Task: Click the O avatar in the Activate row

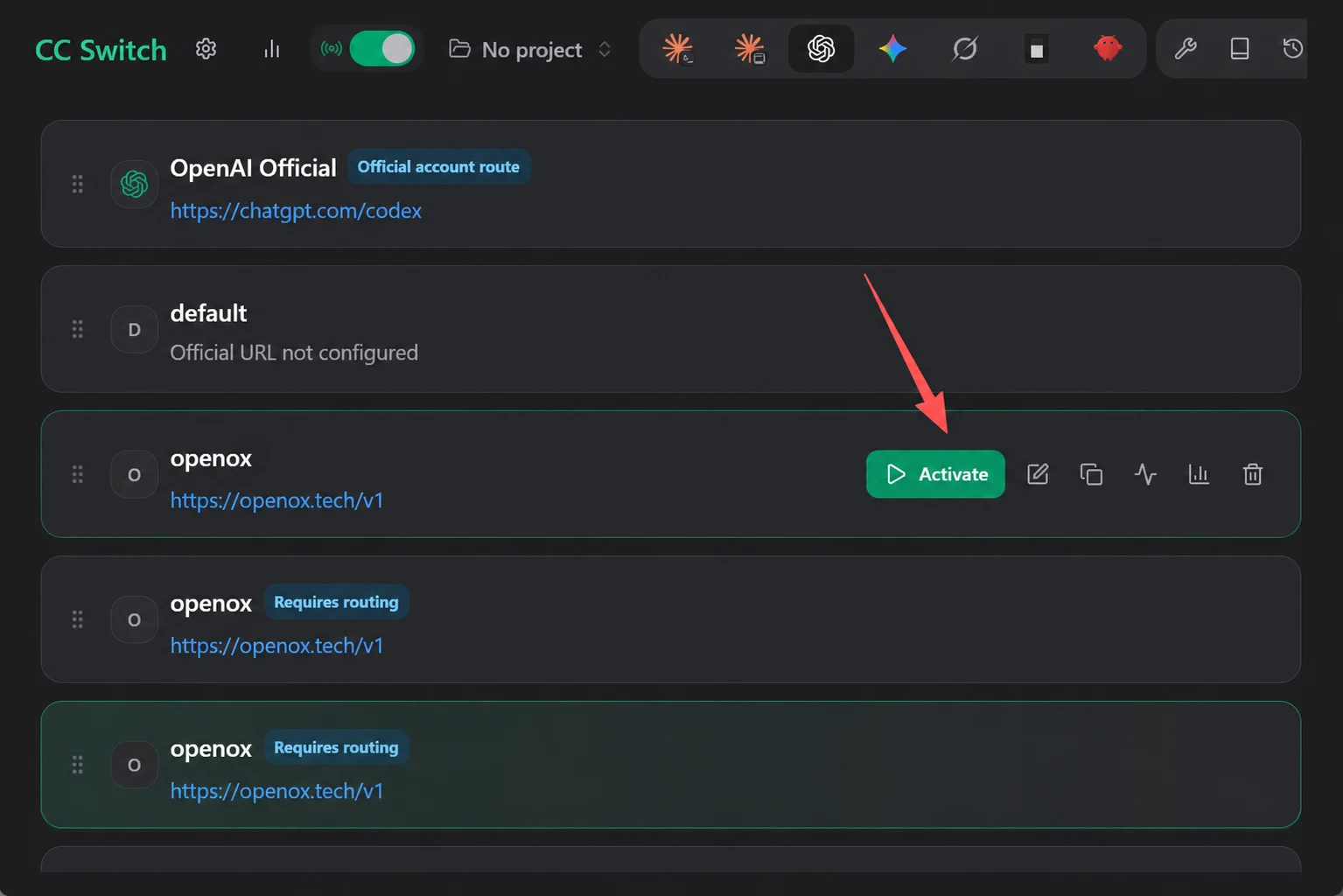Action: [x=135, y=474]
